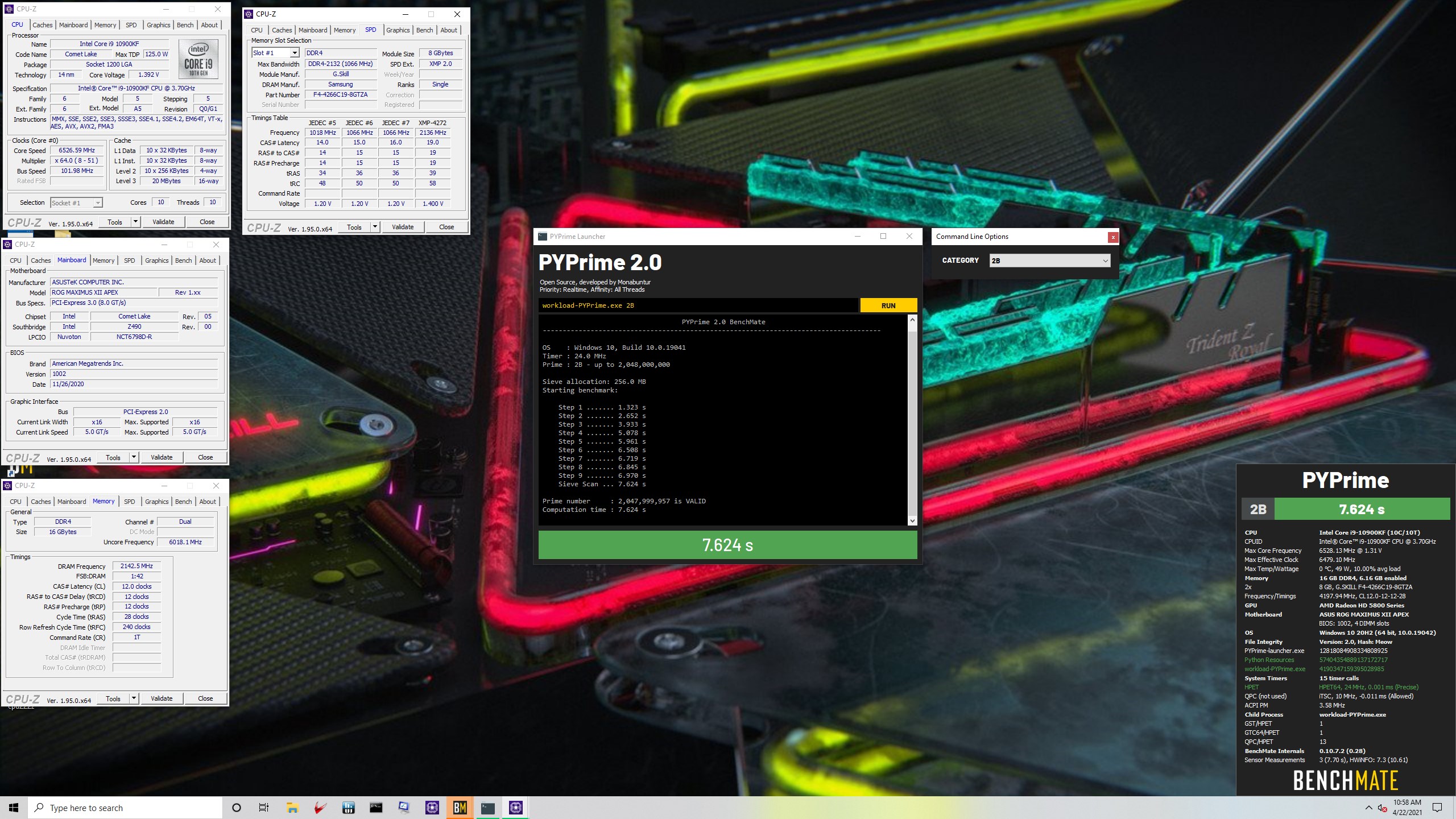This screenshot has width=1456, height=819.
Task: Open the Command Prompt taskbar icon
Action: (376, 808)
